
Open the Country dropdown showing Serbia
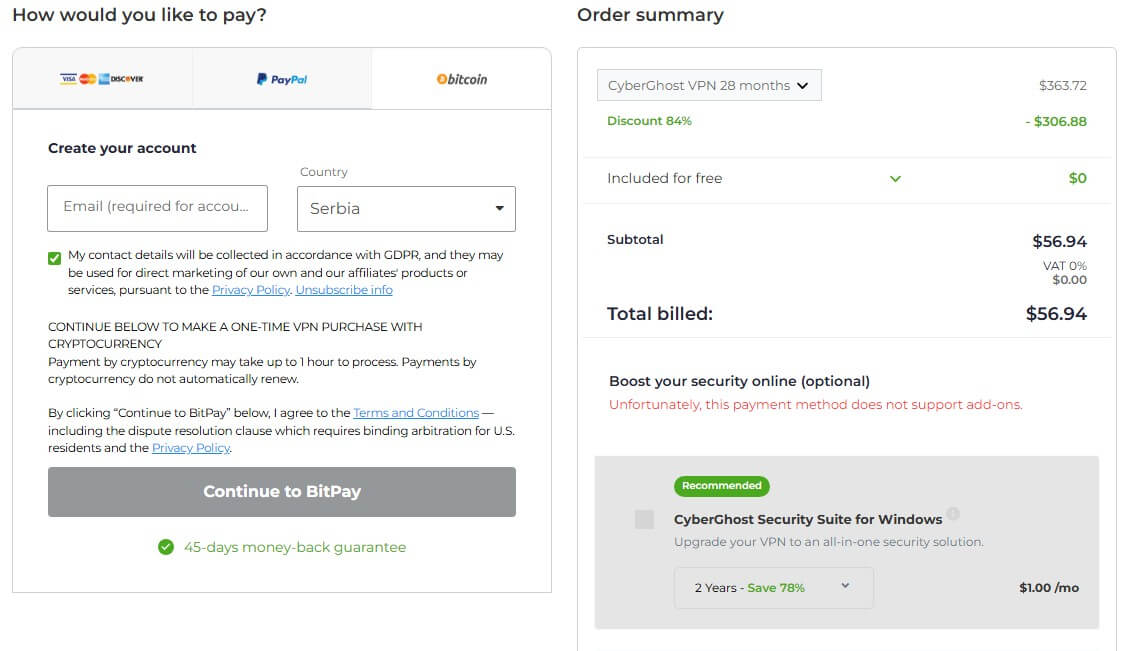click(406, 208)
